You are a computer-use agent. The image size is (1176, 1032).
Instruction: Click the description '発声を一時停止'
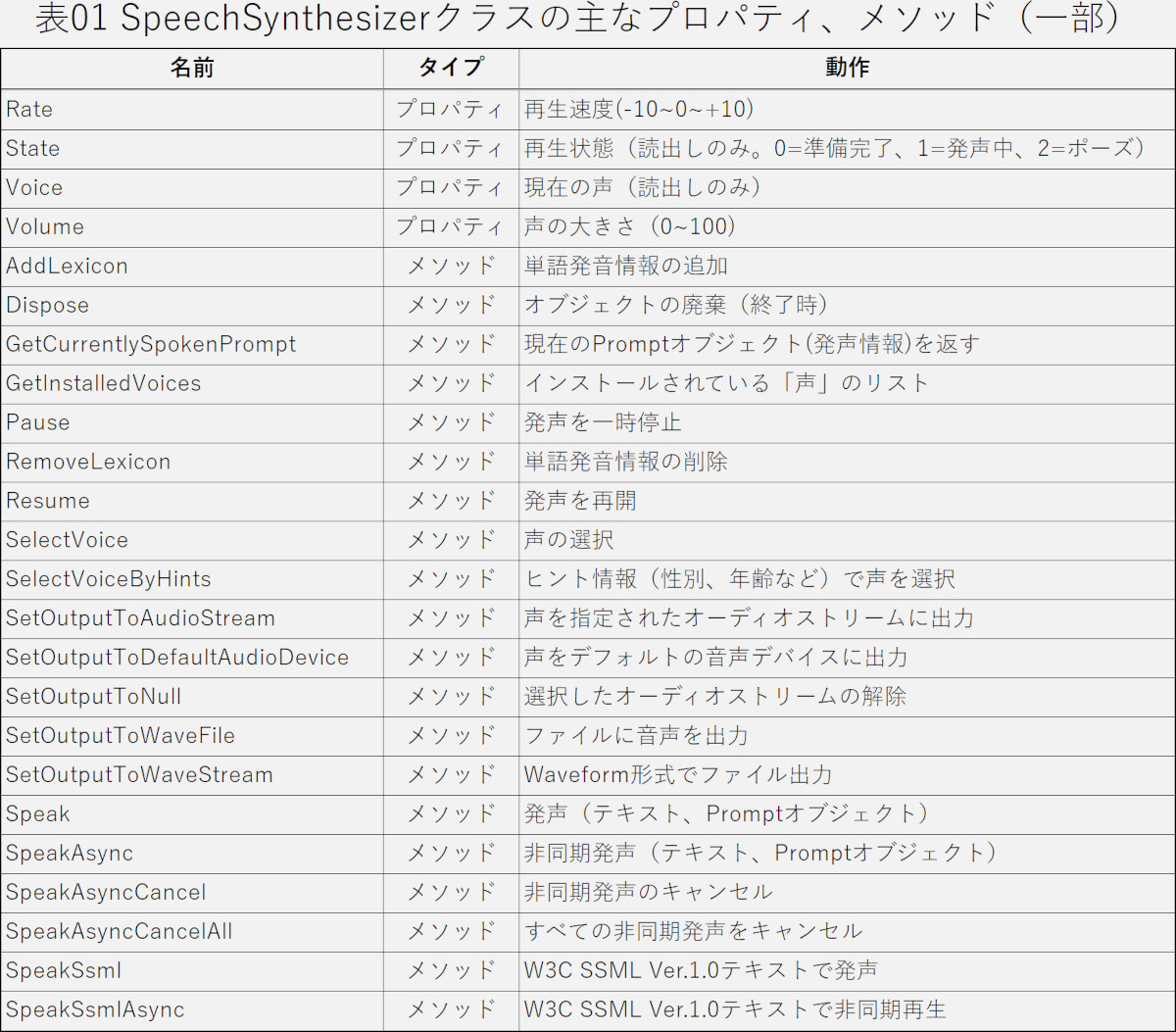pyautogui.click(x=603, y=422)
